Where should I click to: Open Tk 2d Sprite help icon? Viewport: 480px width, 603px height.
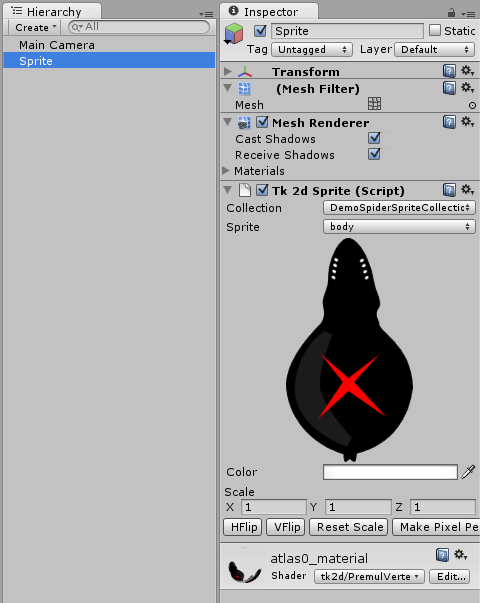tap(449, 190)
